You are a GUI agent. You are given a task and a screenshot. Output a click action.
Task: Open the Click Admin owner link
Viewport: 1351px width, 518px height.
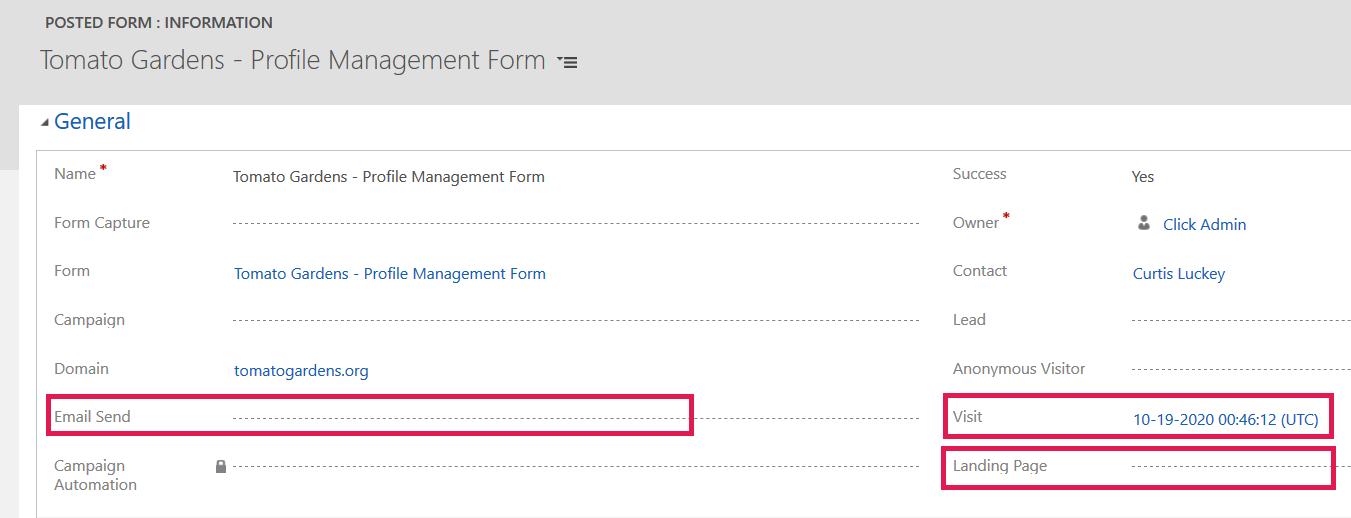1204,224
